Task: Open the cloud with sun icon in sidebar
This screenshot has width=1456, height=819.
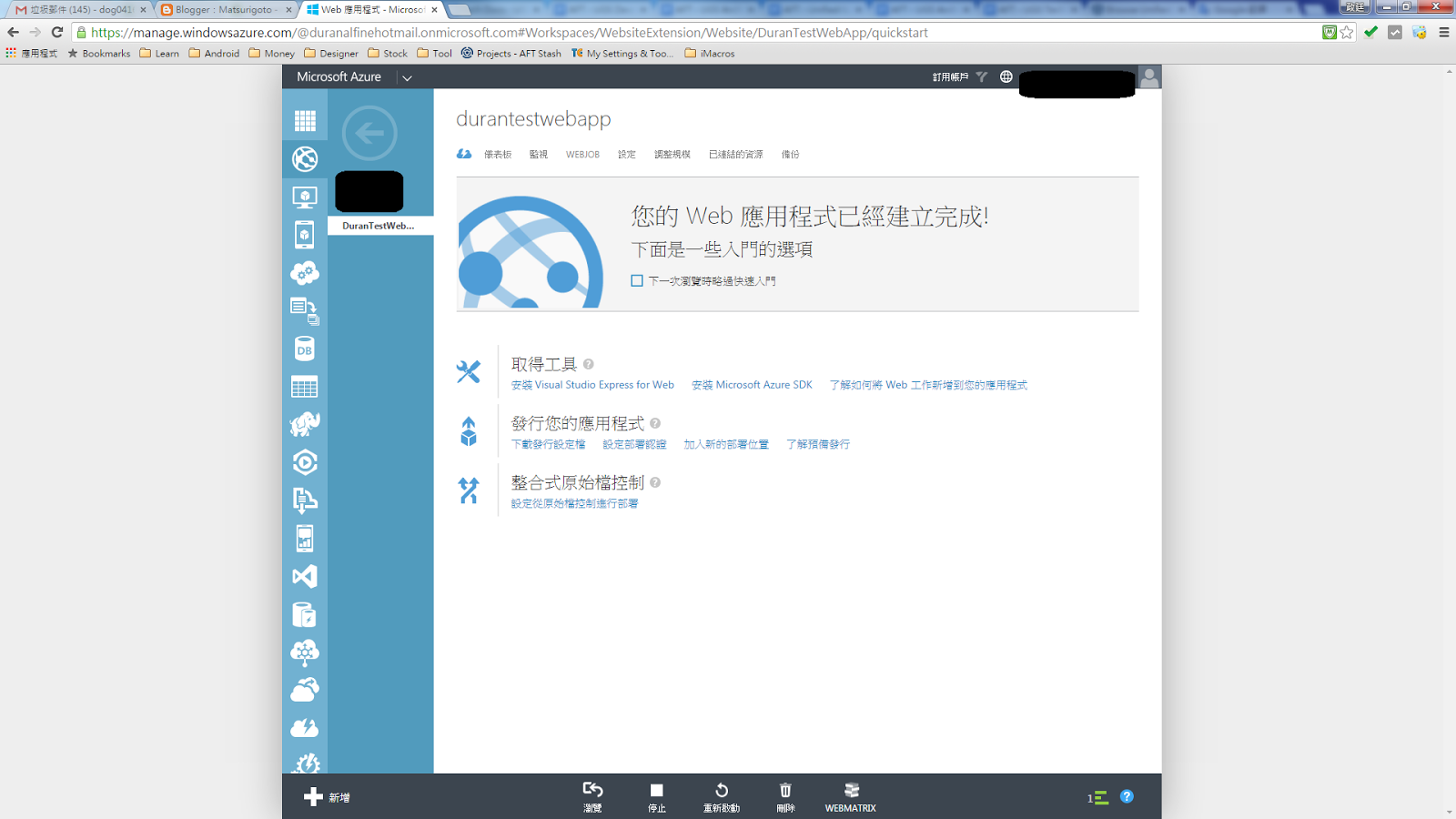Action: tap(305, 691)
